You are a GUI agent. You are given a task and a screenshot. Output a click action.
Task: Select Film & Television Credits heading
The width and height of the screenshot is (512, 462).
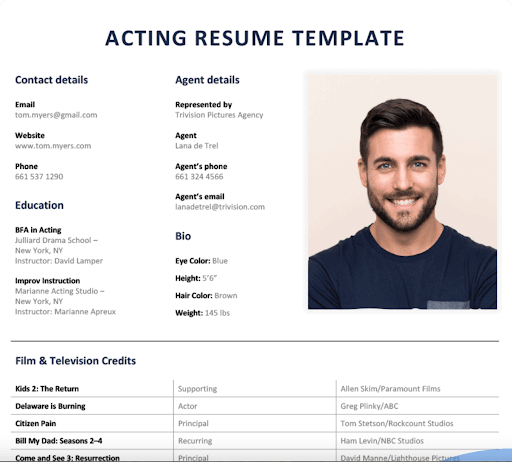coord(75,361)
